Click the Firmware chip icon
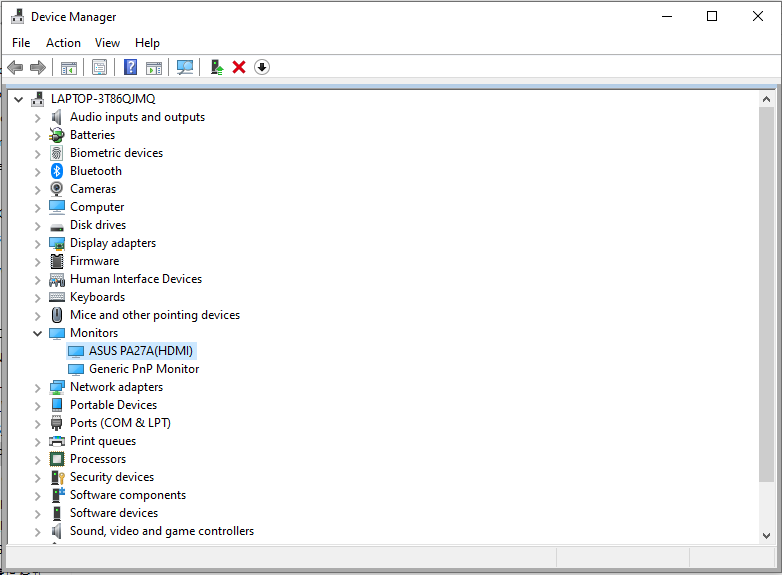The image size is (782, 575). [57, 261]
